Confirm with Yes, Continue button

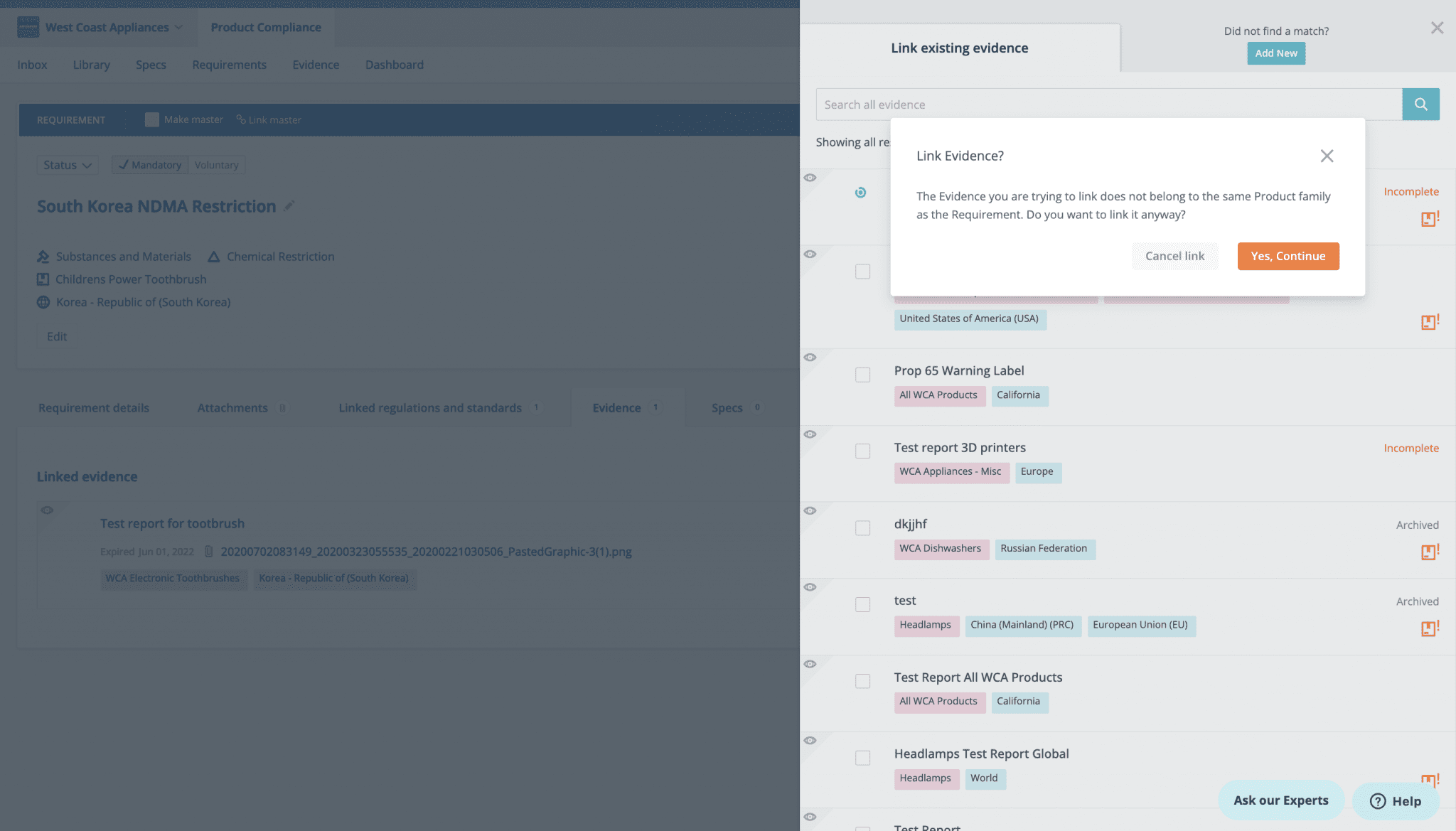point(1288,256)
